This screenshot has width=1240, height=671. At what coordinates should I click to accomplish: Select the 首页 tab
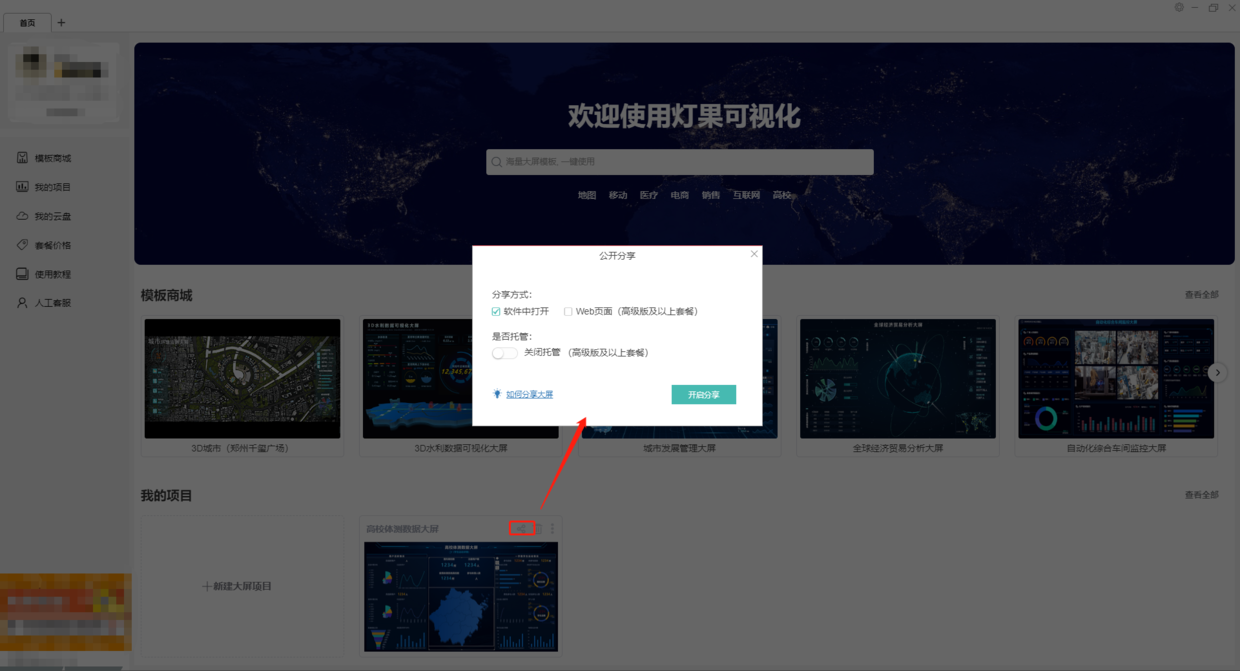(x=27, y=22)
